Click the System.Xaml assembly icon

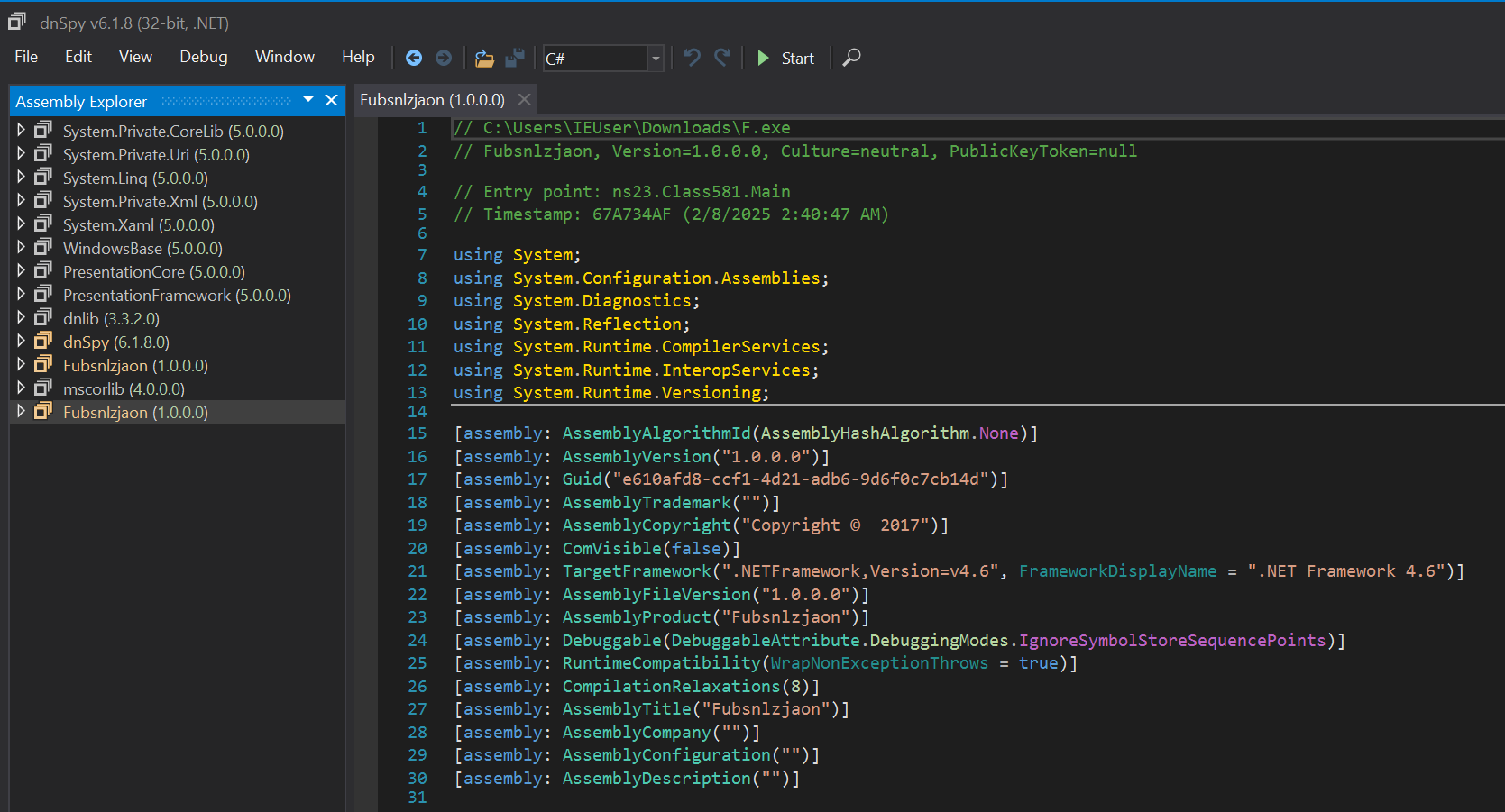pyautogui.click(x=42, y=224)
